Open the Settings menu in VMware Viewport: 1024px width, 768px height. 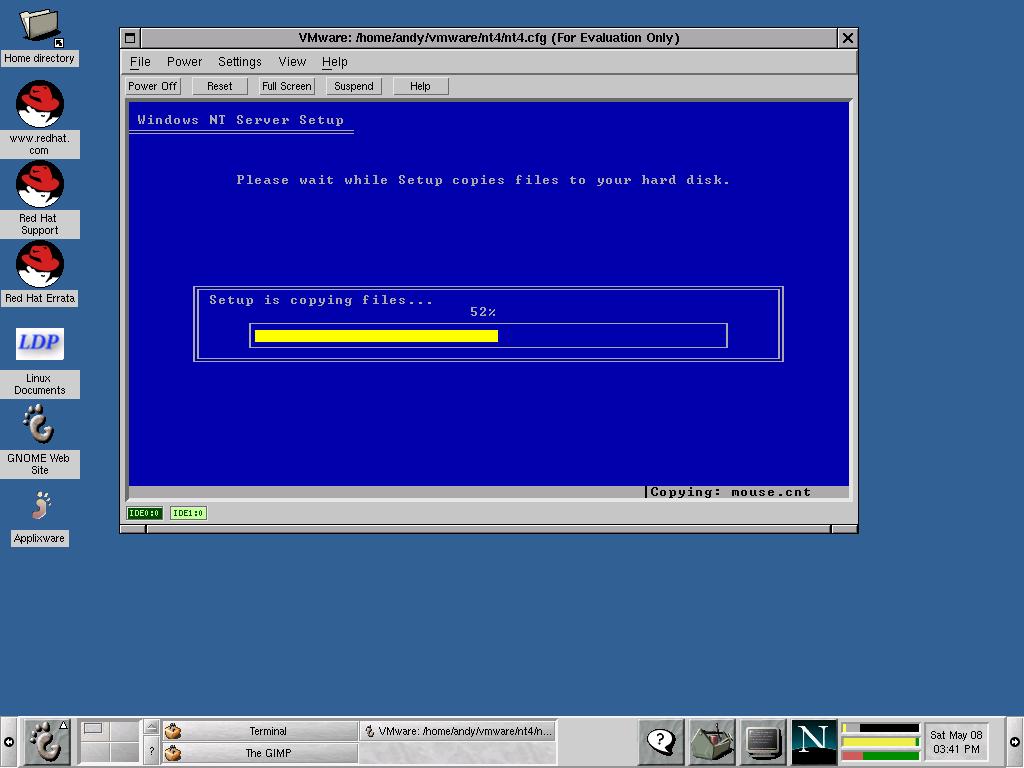click(x=239, y=62)
